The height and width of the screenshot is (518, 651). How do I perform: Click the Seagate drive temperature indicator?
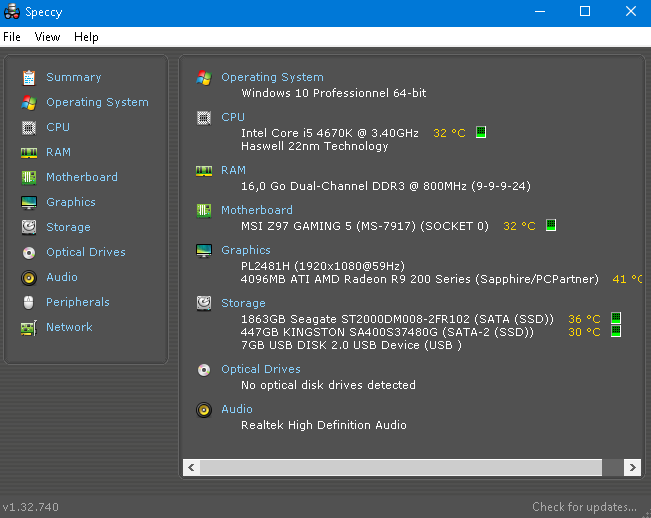(x=616, y=320)
